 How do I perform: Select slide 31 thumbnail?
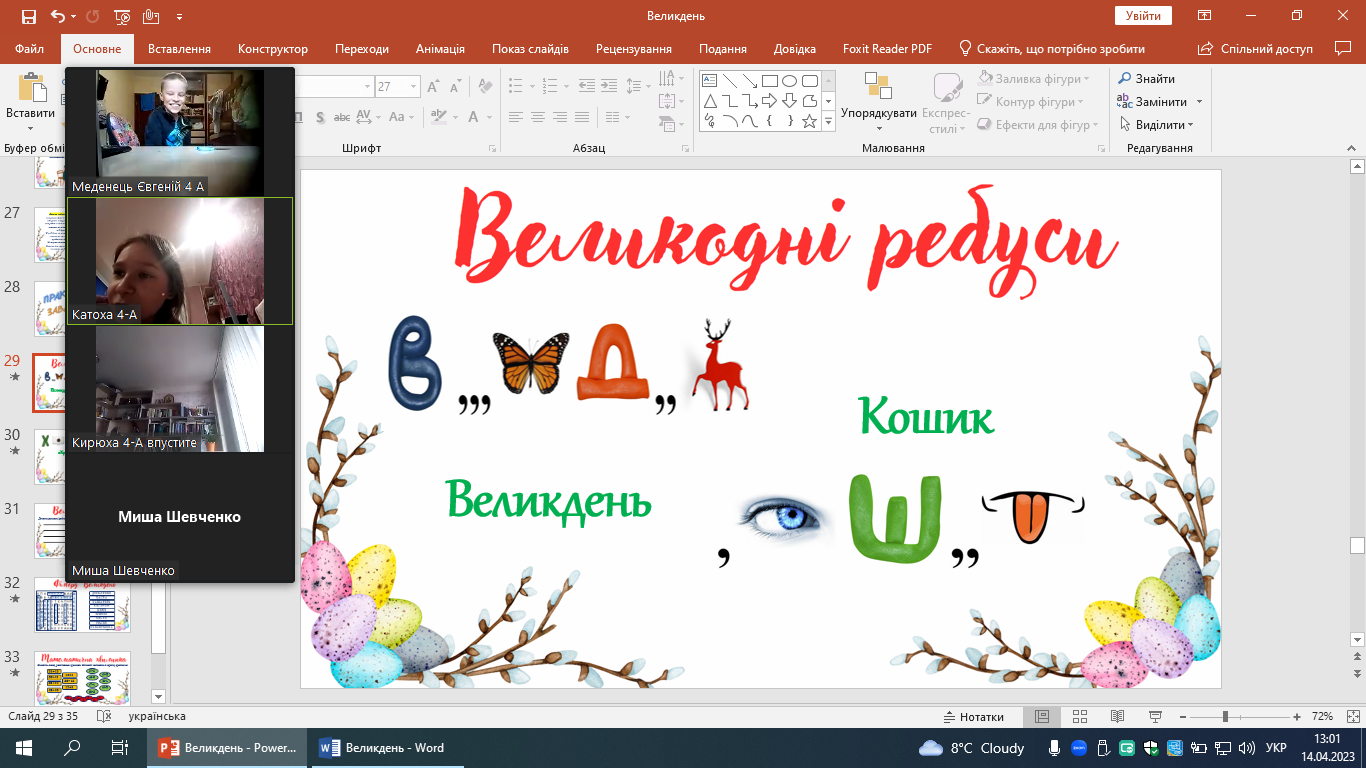click(82, 529)
